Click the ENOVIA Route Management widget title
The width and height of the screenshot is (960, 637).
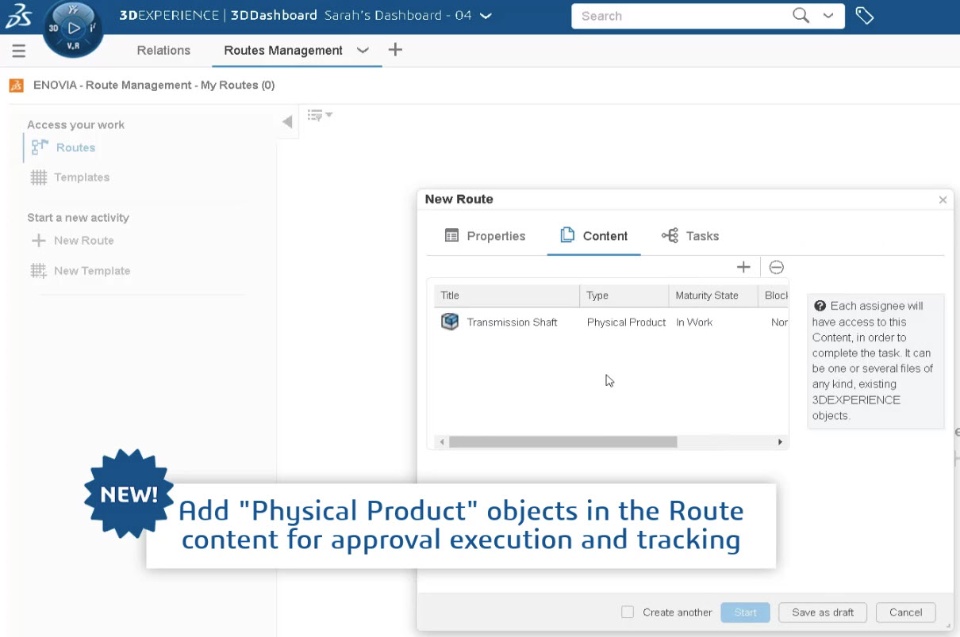click(x=154, y=85)
